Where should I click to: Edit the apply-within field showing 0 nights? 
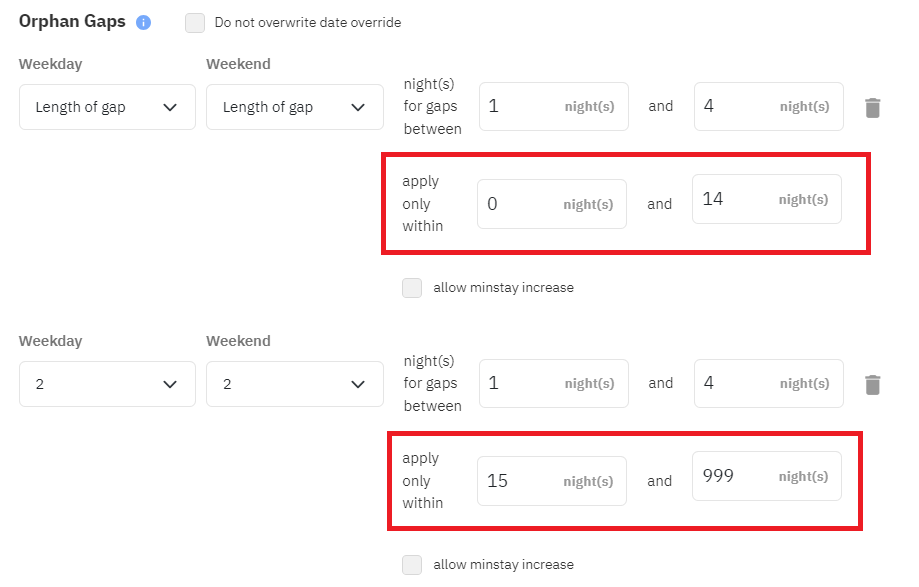click(518, 204)
